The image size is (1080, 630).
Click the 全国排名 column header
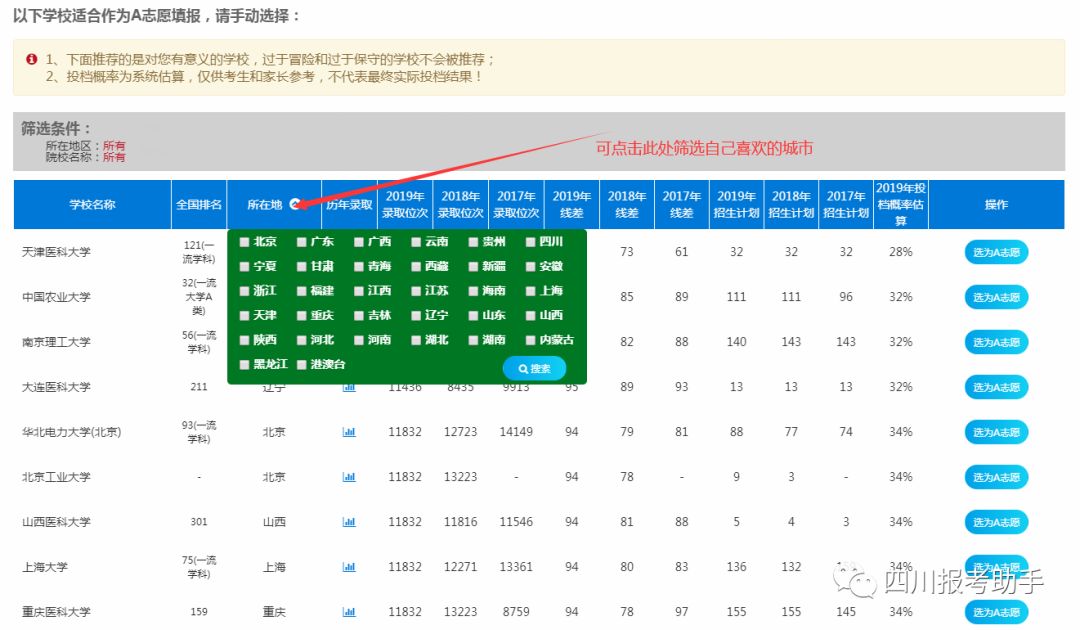199,204
